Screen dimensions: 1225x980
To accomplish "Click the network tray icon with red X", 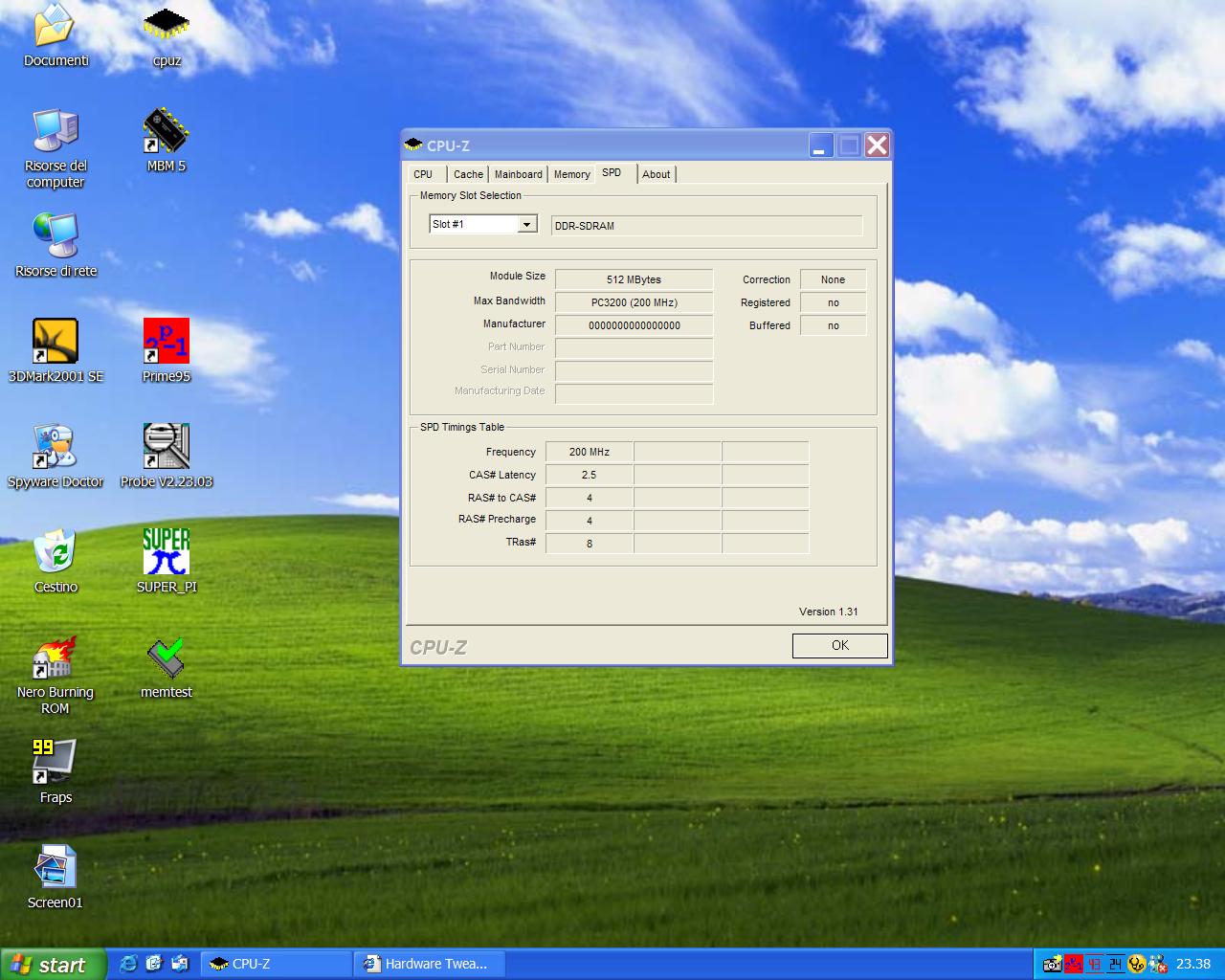I will [x=1158, y=964].
